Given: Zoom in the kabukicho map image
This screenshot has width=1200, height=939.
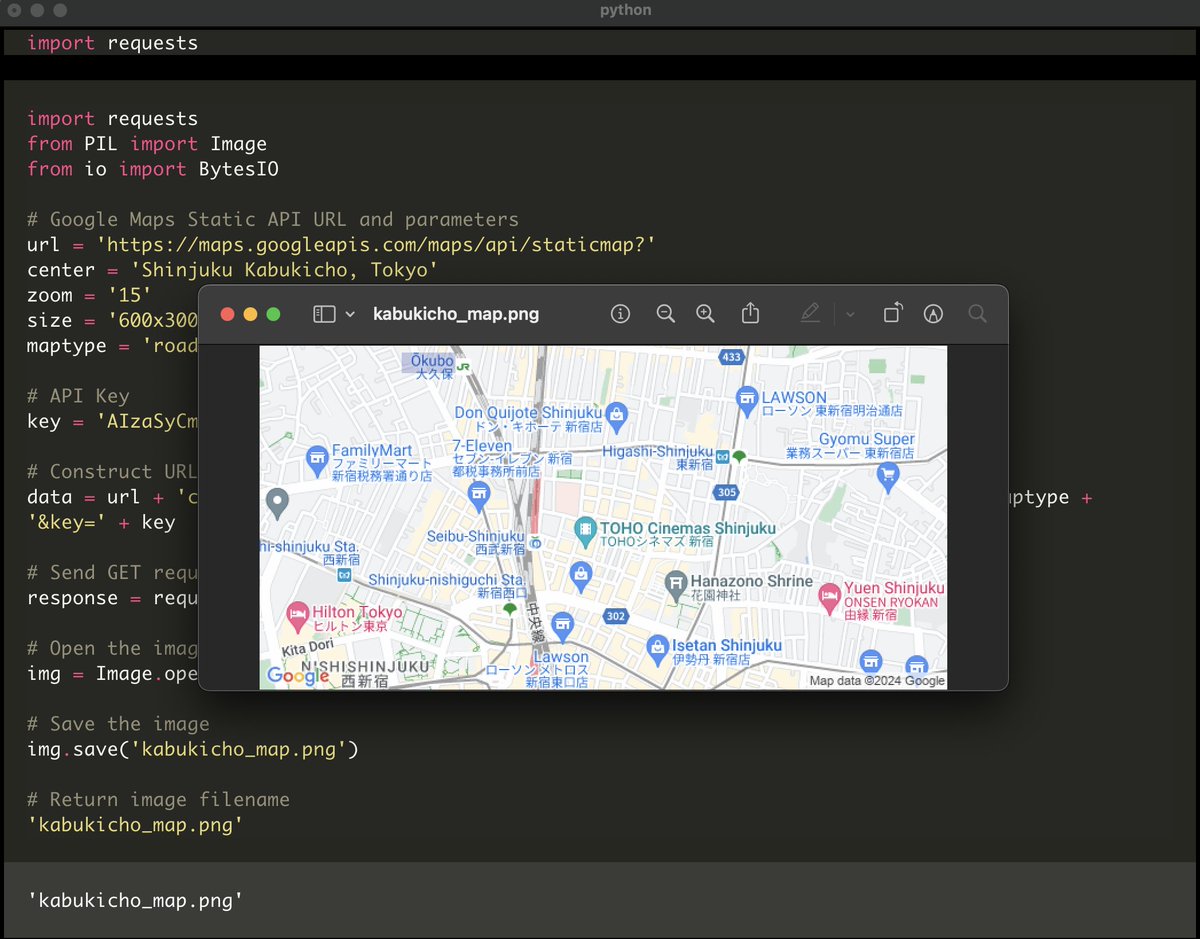Looking at the screenshot, I should [705, 314].
